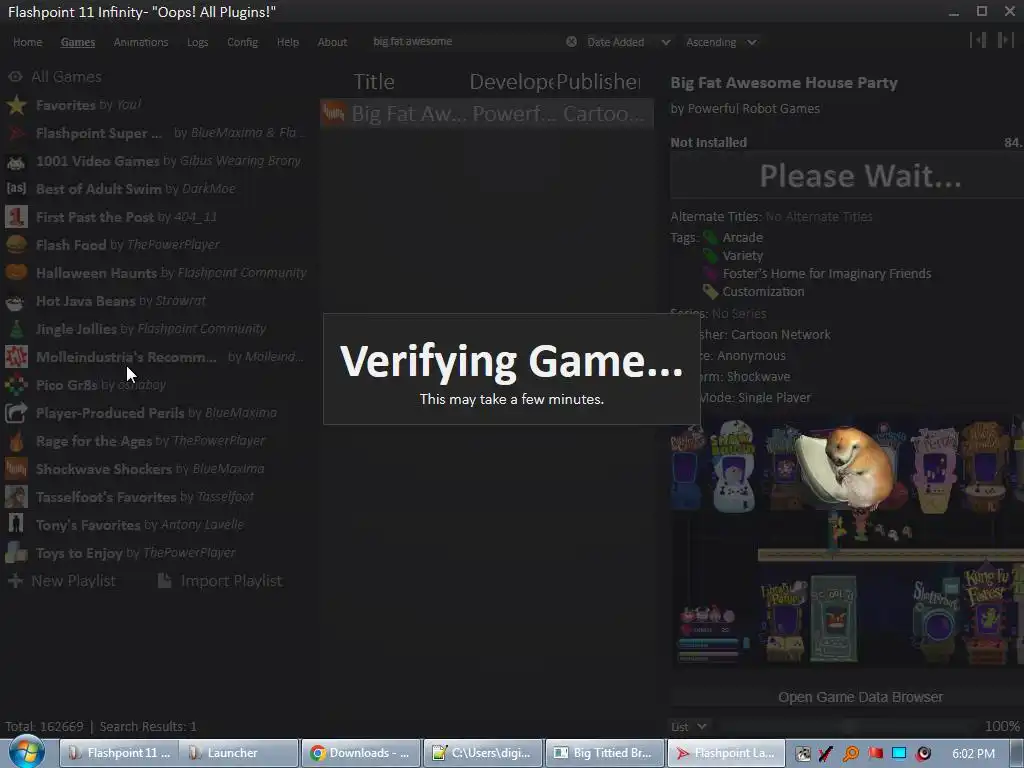Open the Config tab
This screenshot has height=768, width=1024.
(x=242, y=42)
